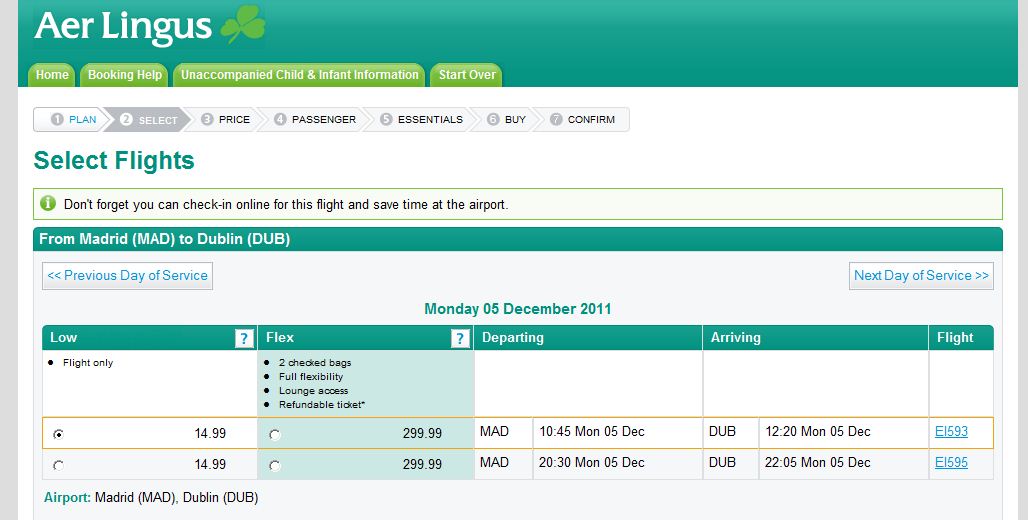The height and width of the screenshot is (520, 1028).
Task: Click step 2 SELECT in progress bar
Action: pos(149,119)
